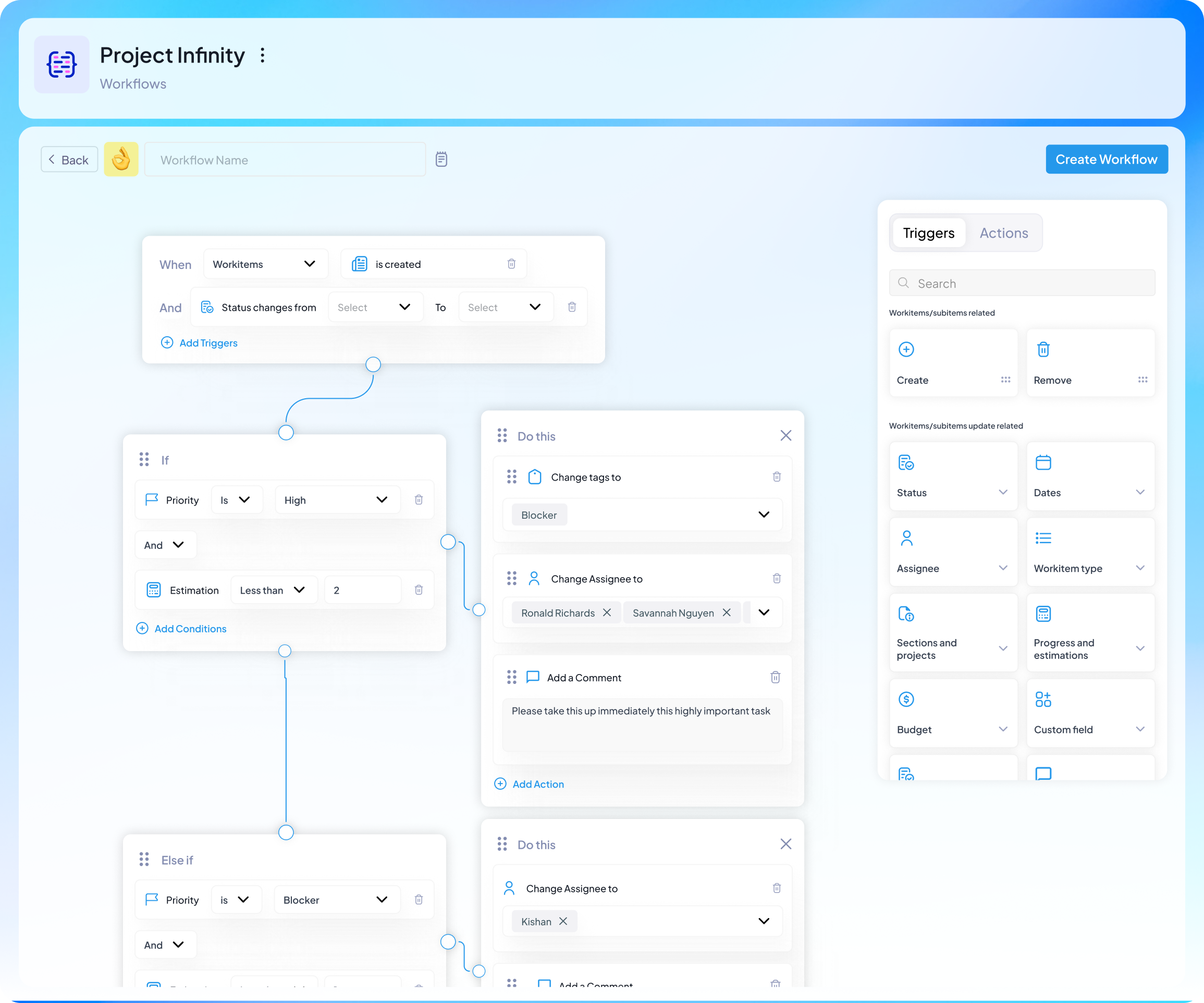Edit the comment text box

(642, 724)
